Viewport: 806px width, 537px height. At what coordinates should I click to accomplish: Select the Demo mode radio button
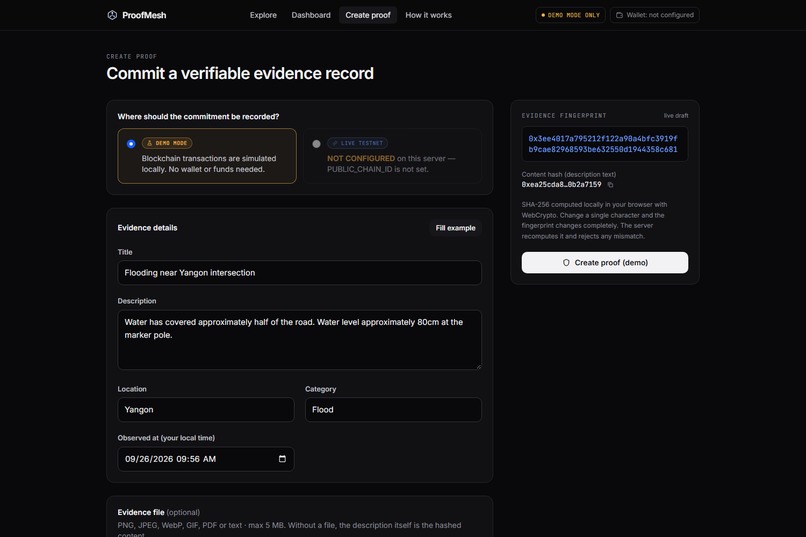point(131,144)
